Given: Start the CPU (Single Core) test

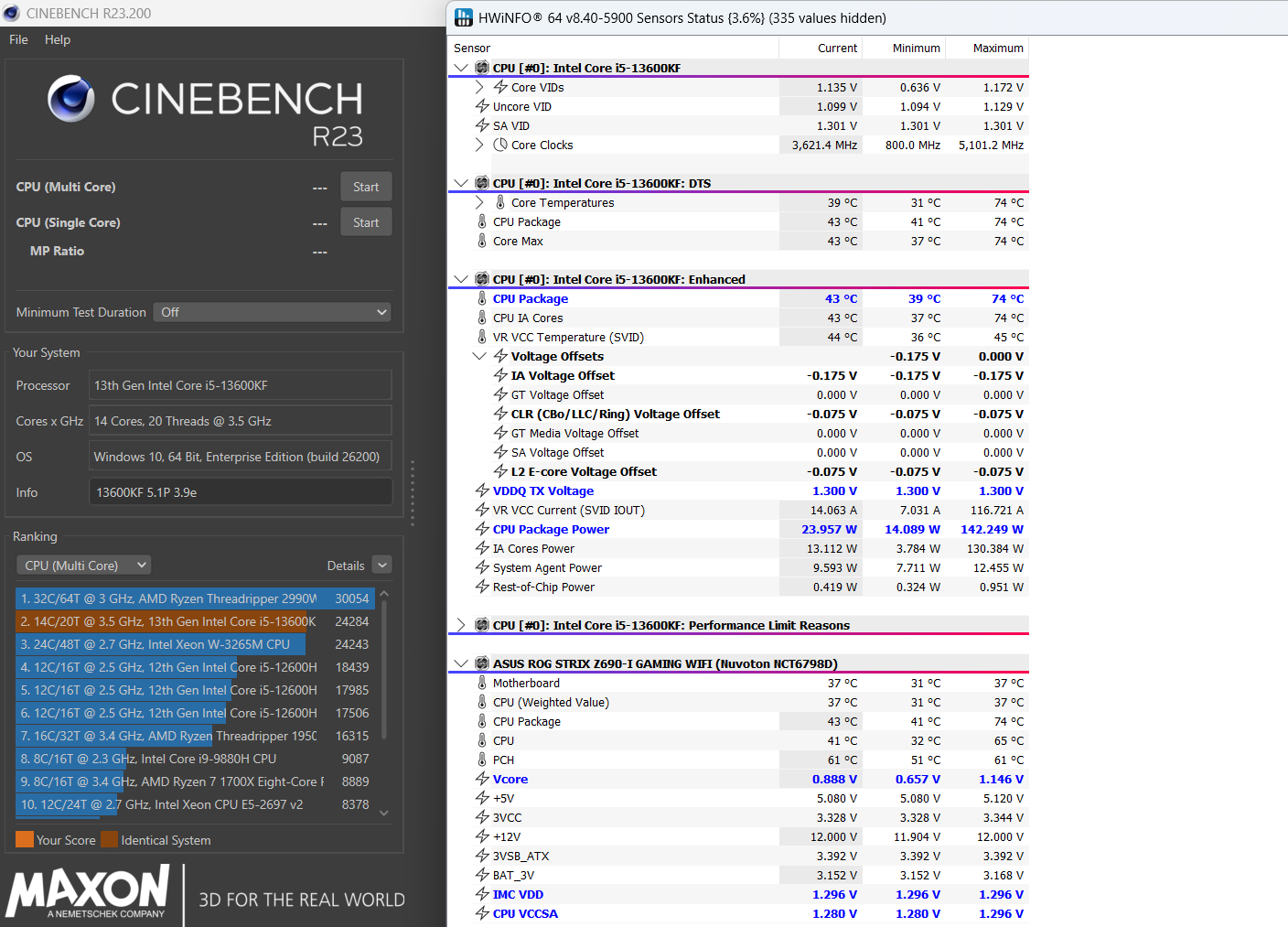Looking at the screenshot, I should [366, 222].
